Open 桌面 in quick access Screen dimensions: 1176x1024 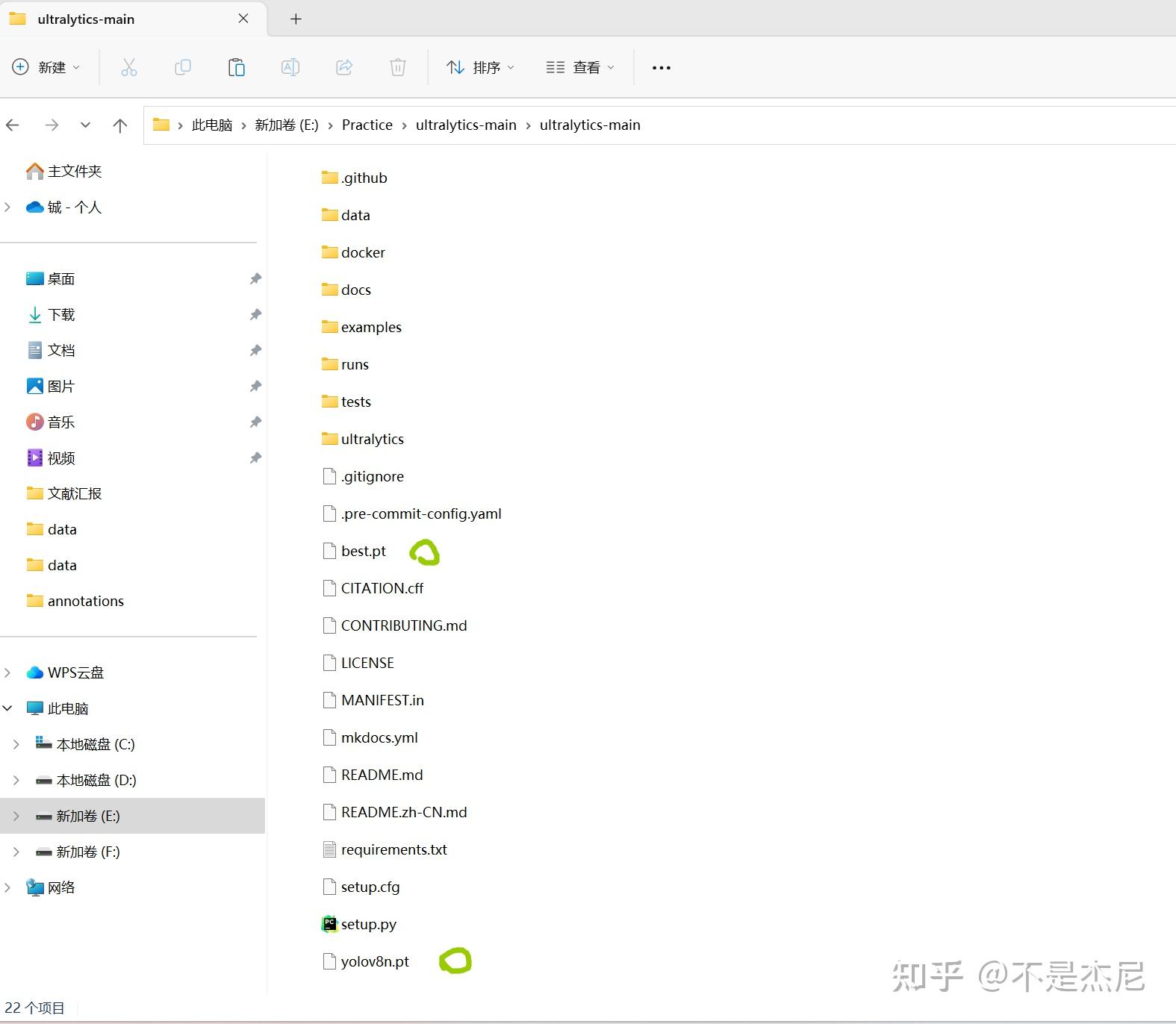coord(50,278)
